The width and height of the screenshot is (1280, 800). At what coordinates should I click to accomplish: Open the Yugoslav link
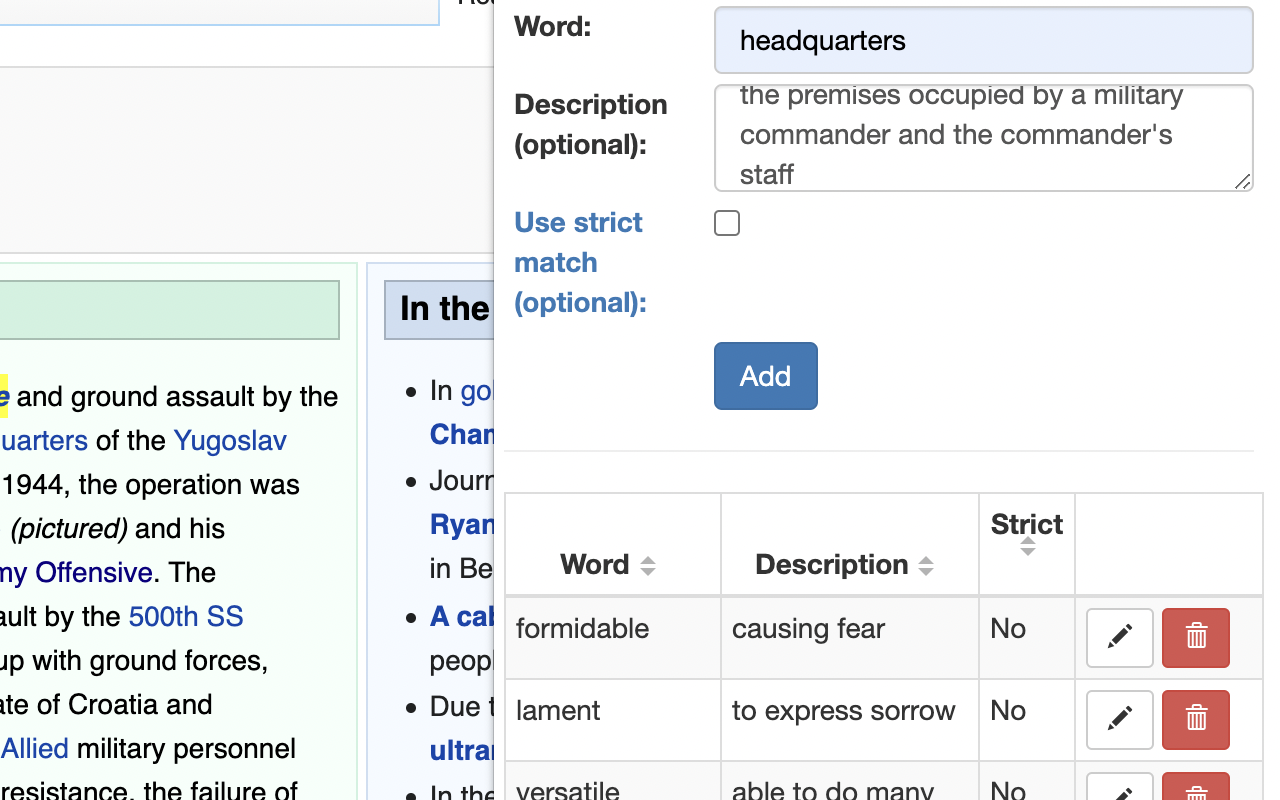pyautogui.click(x=230, y=440)
